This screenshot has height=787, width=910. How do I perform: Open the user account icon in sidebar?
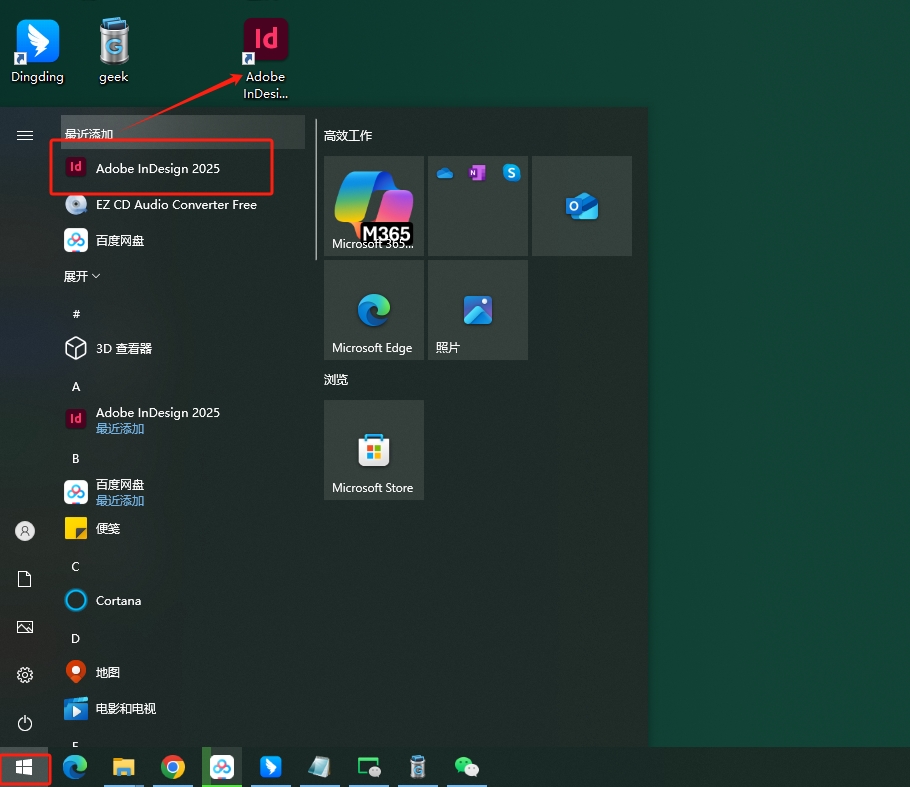pos(25,531)
